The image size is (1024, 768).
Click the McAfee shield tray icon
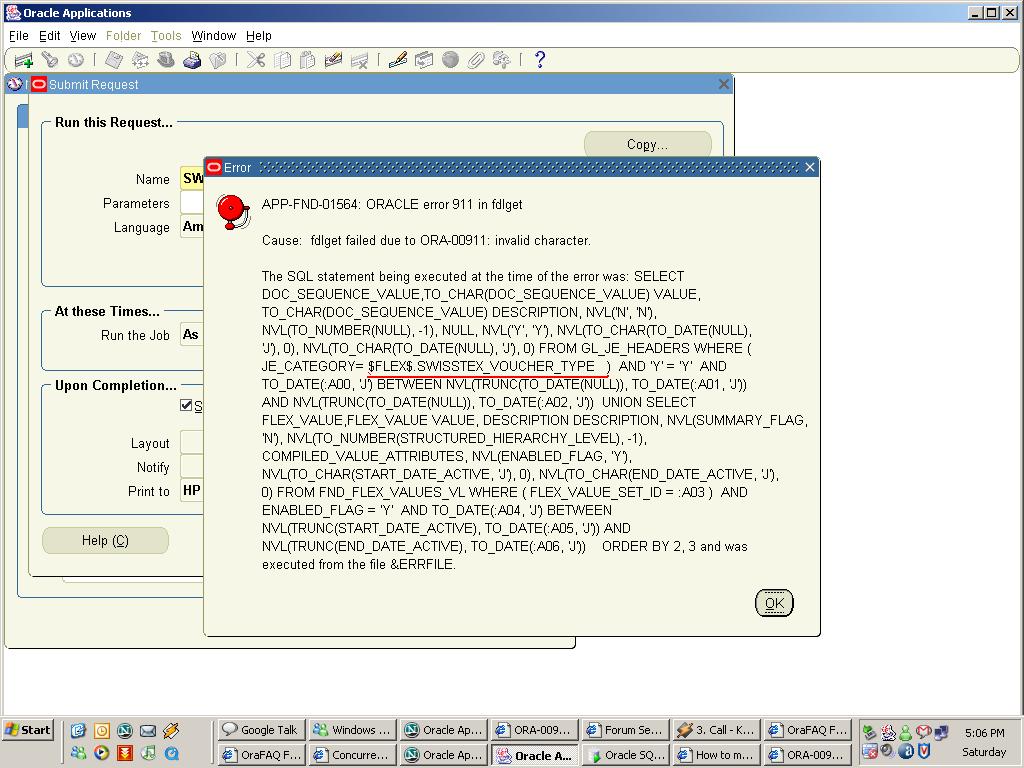(923, 751)
